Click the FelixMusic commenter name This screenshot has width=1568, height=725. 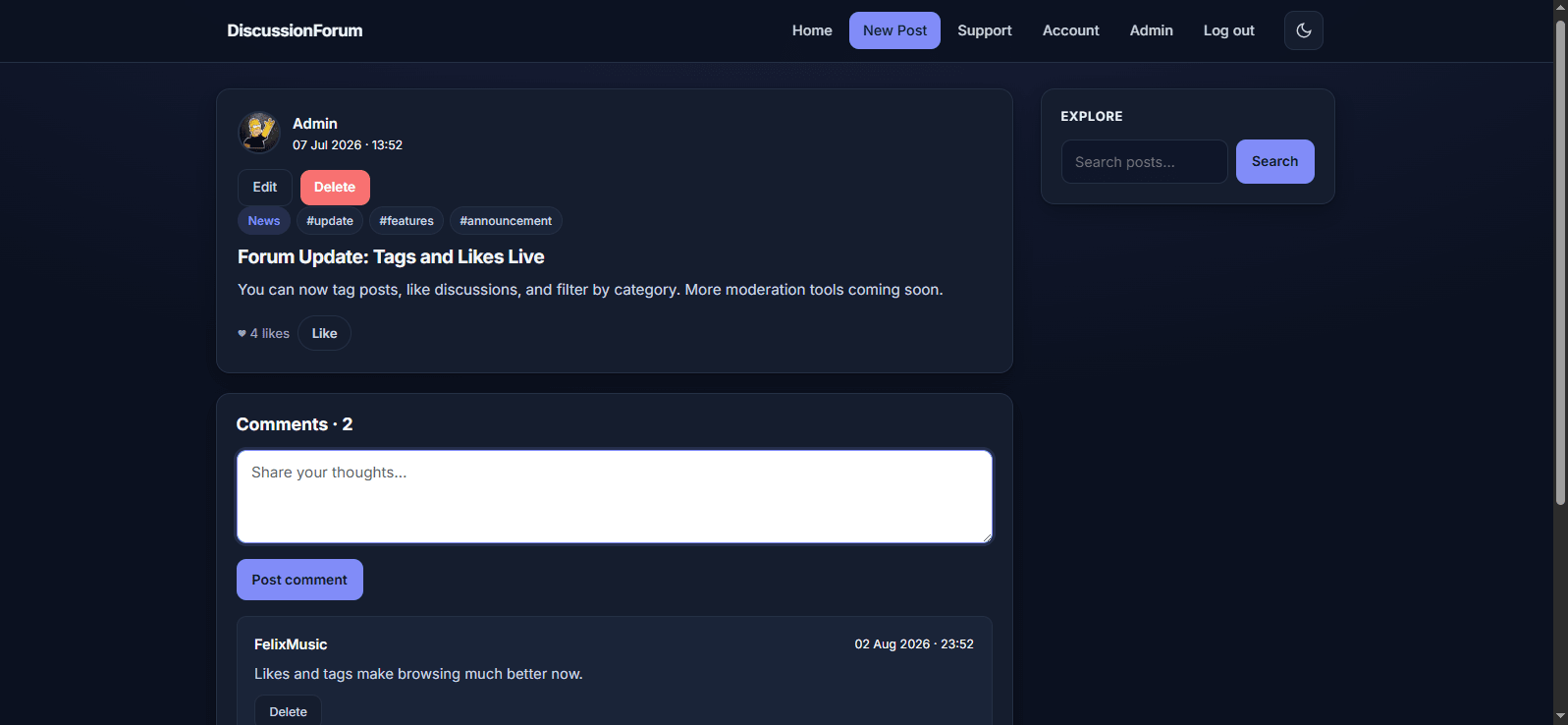[291, 644]
